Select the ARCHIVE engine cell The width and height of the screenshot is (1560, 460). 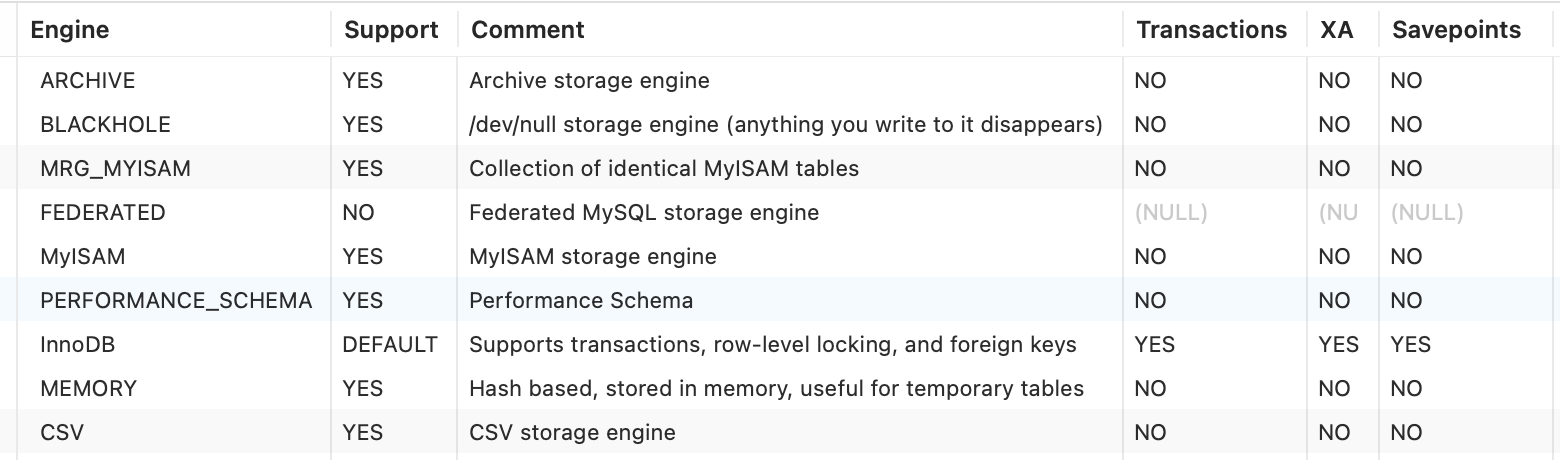coord(88,81)
